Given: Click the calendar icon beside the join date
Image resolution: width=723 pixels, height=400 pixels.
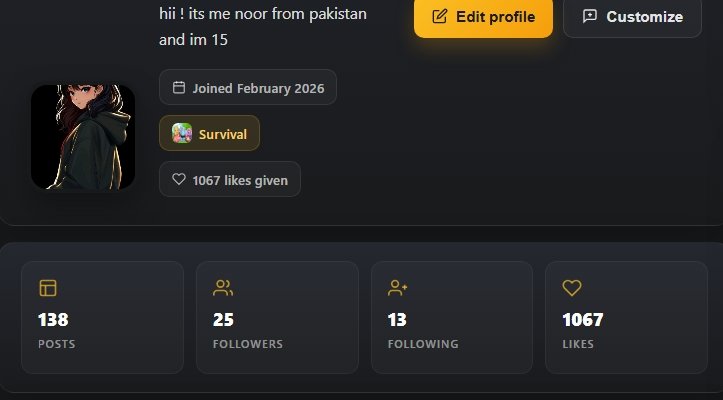Looking at the screenshot, I should [x=179, y=88].
